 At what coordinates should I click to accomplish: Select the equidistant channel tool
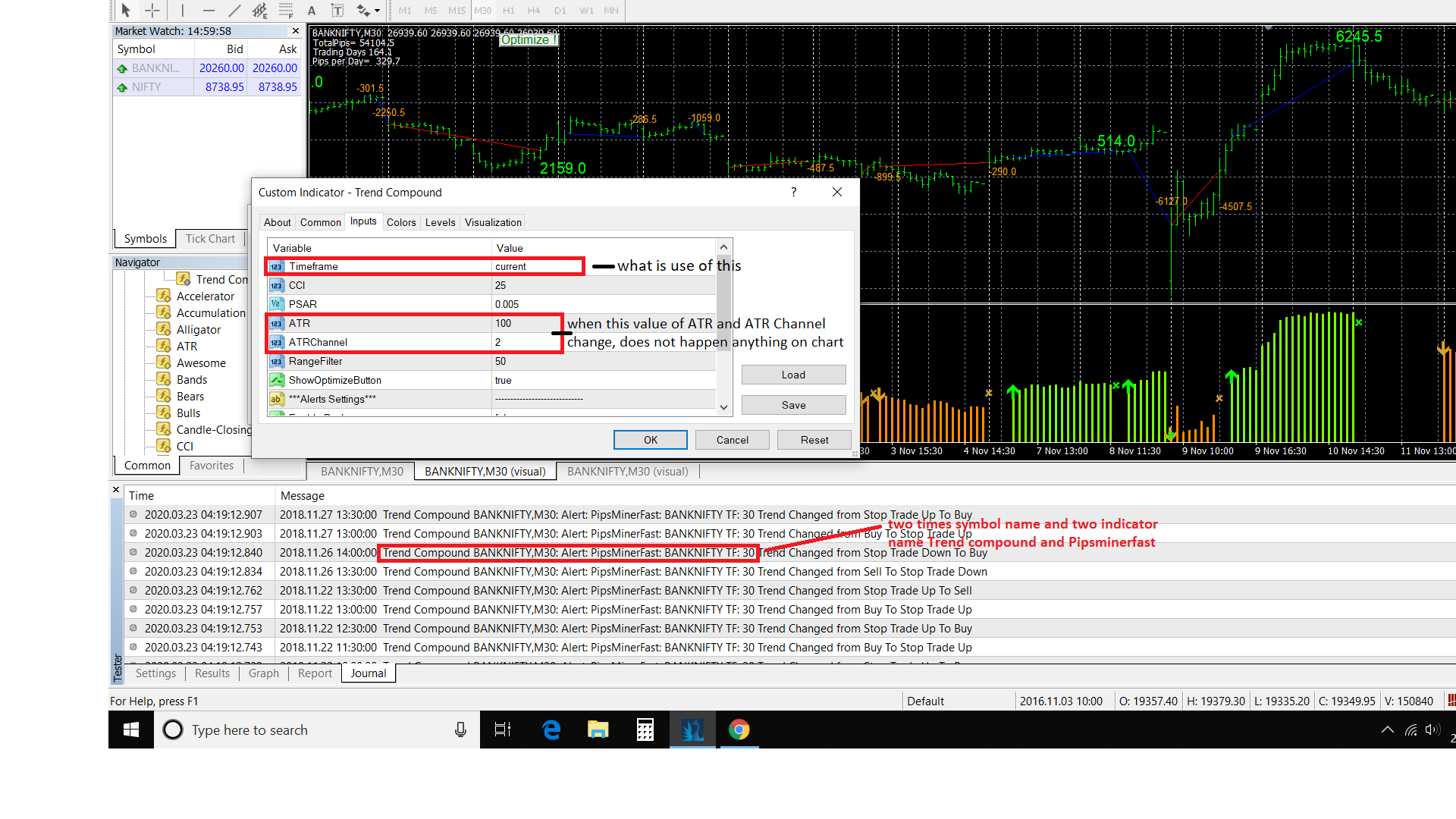click(260, 11)
